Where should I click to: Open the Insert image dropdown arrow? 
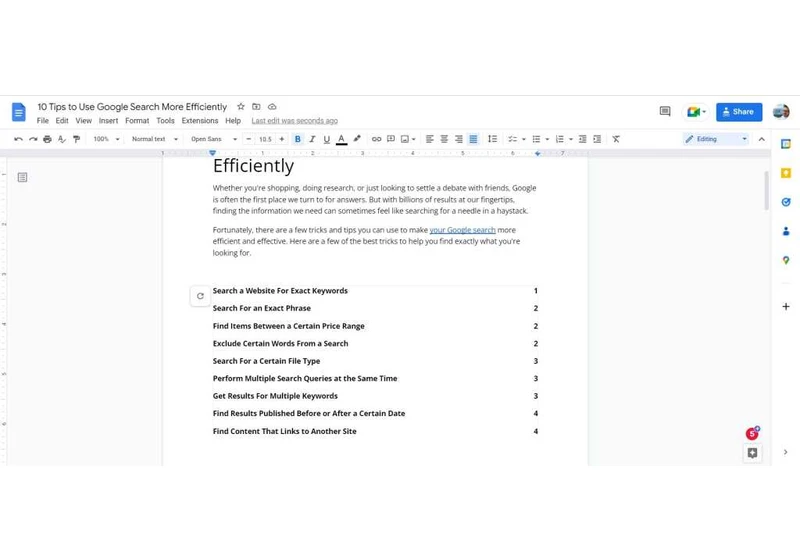coord(413,139)
